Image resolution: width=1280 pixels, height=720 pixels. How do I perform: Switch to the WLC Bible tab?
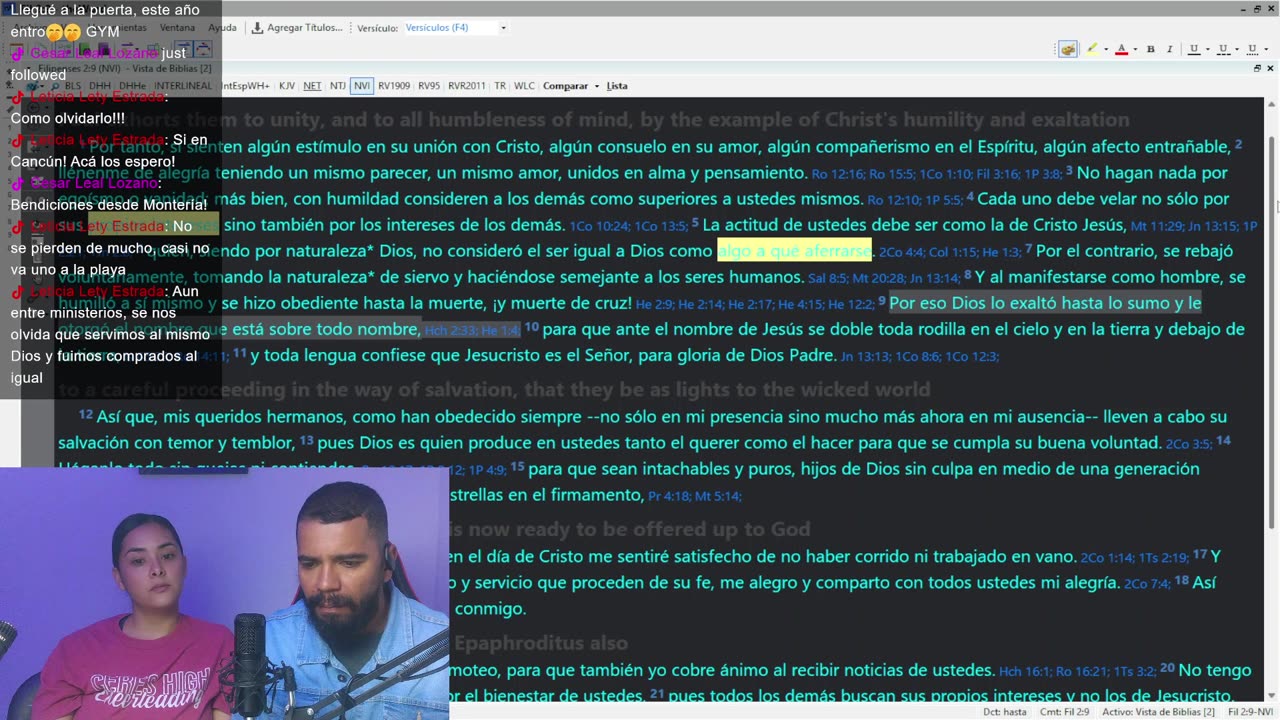tap(524, 86)
